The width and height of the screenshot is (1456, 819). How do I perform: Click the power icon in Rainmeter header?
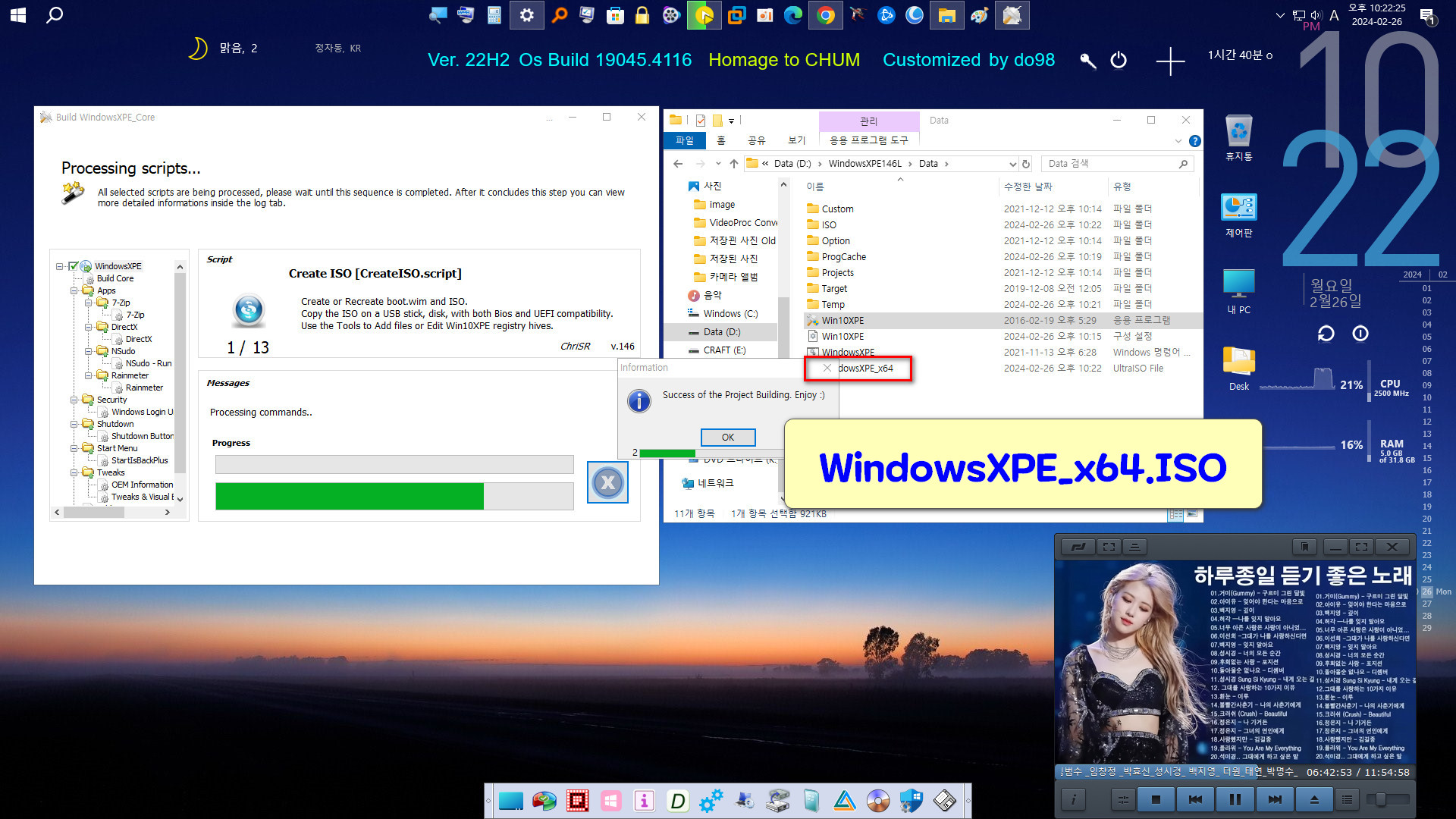click(x=1119, y=60)
